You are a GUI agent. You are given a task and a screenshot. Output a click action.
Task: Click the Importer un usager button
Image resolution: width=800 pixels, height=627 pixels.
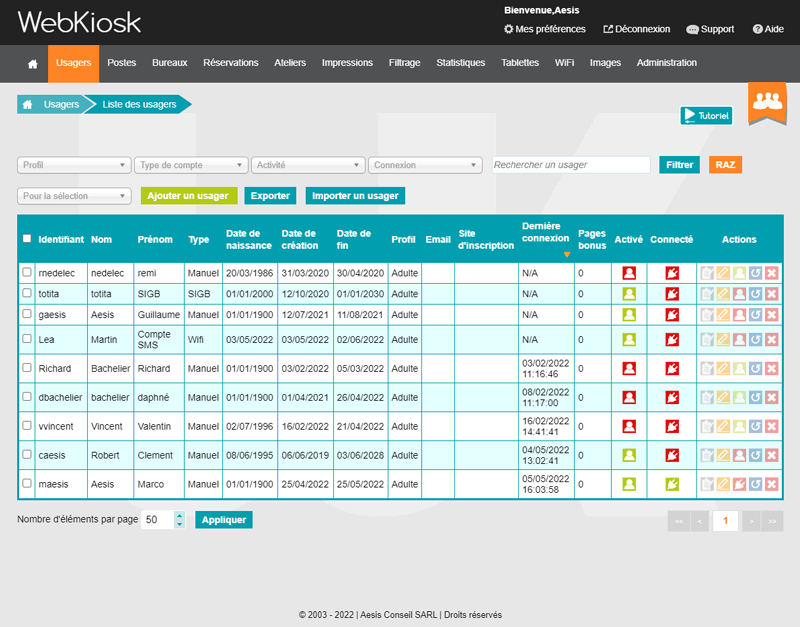pyautogui.click(x=355, y=196)
